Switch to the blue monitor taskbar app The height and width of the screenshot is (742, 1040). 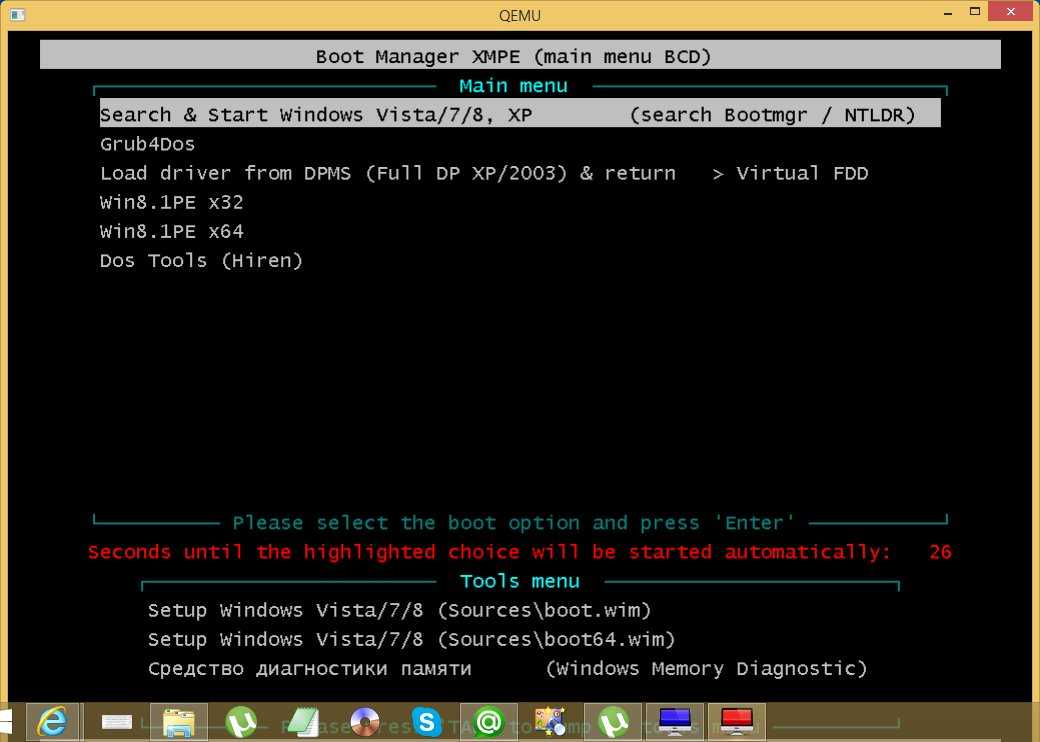tap(675, 722)
